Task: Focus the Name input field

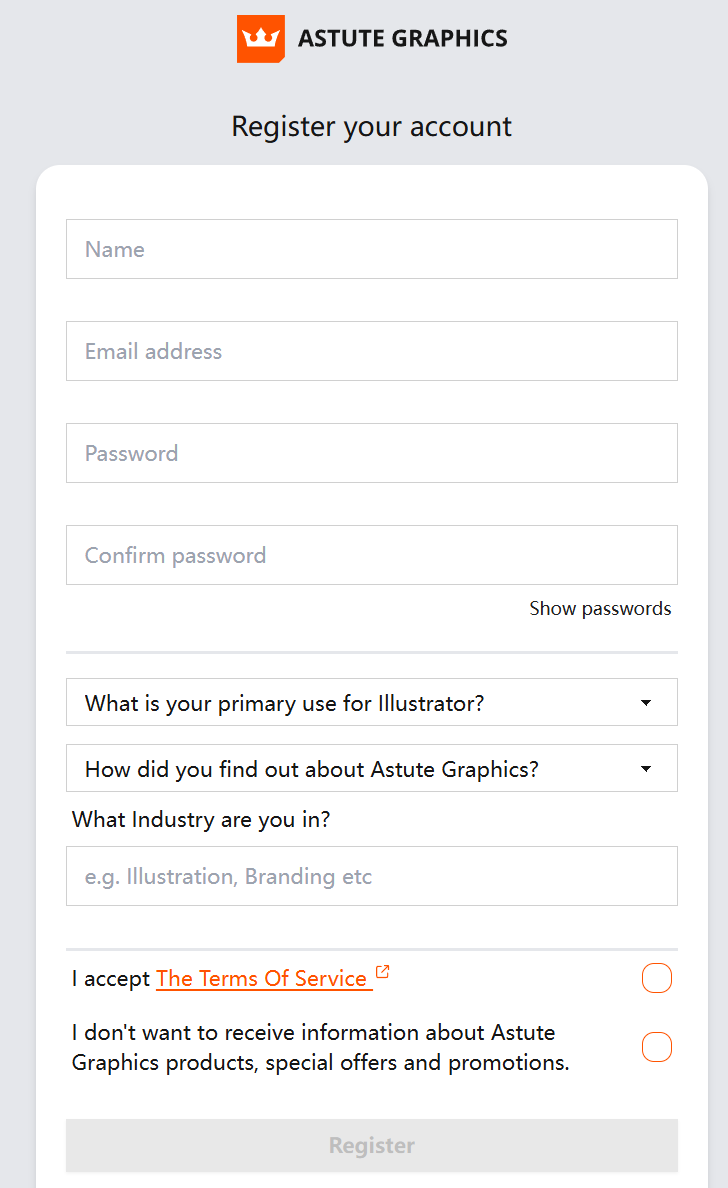Action: [x=372, y=249]
